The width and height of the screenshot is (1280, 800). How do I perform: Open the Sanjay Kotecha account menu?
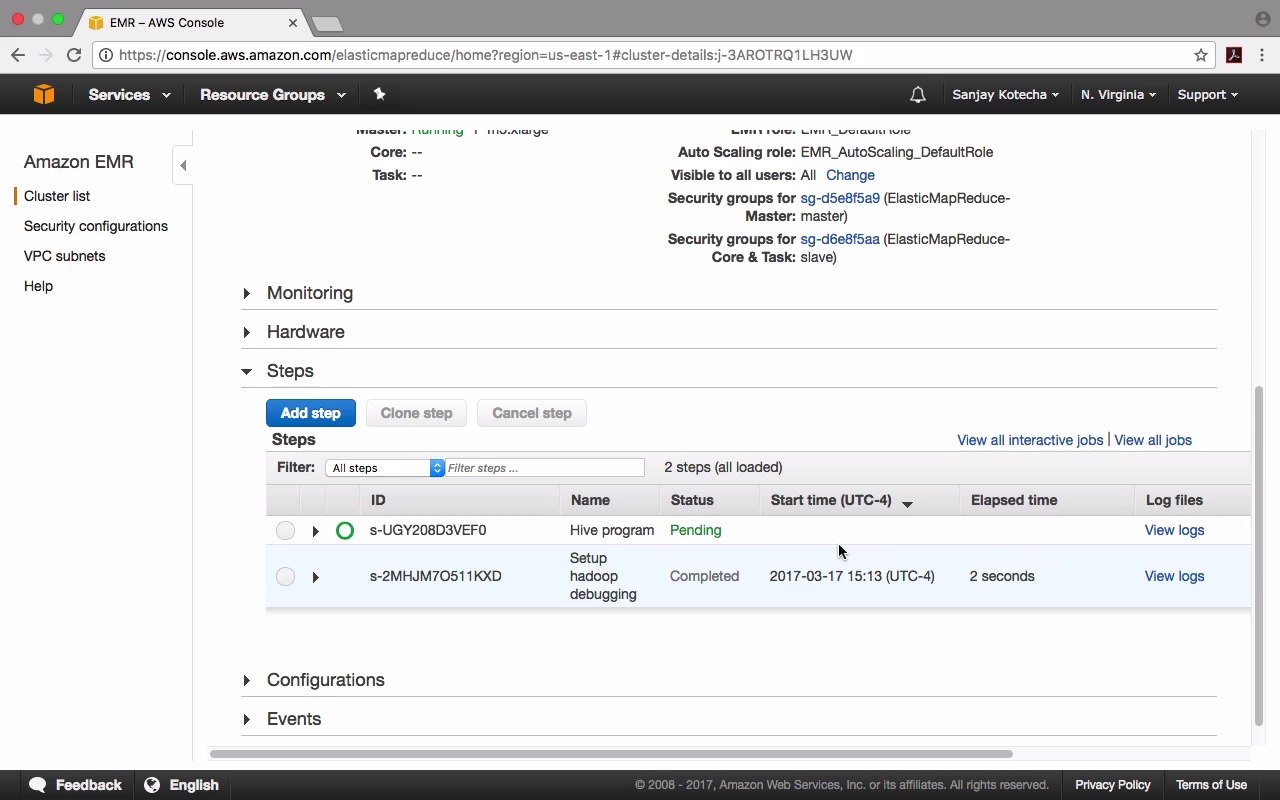(1006, 95)
